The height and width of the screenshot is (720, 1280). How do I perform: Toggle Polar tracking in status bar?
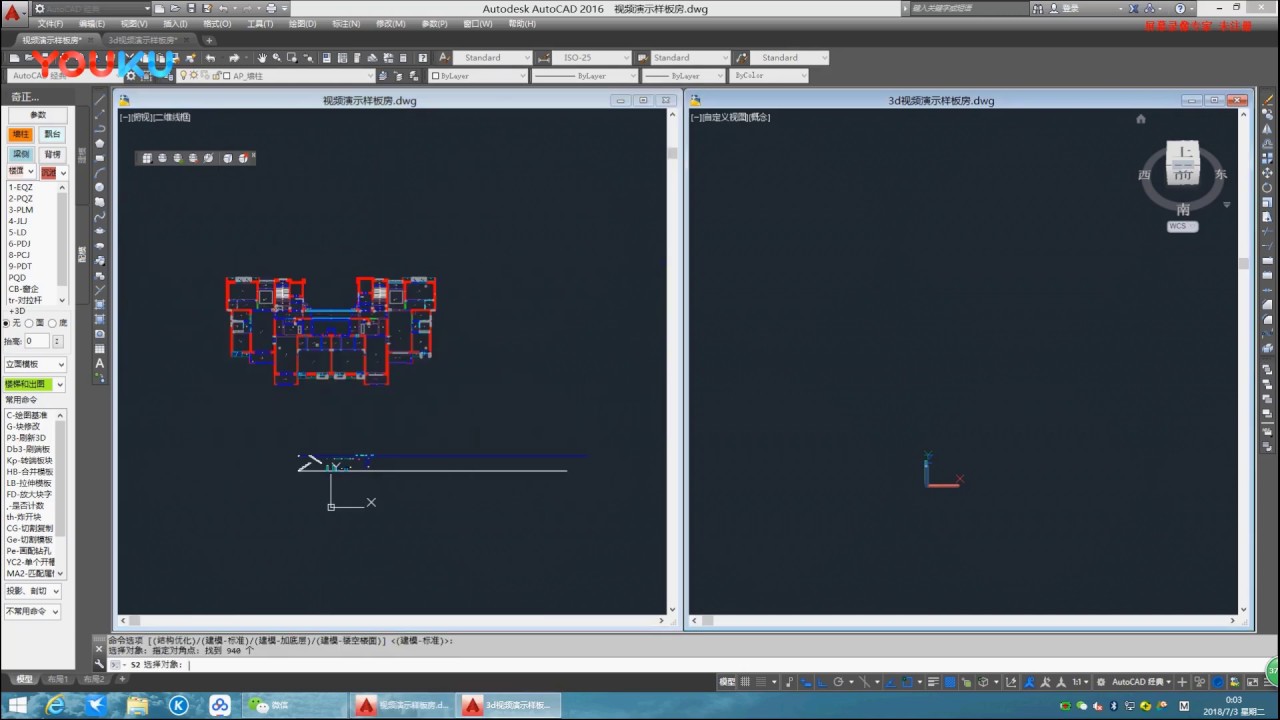[838, 682]
